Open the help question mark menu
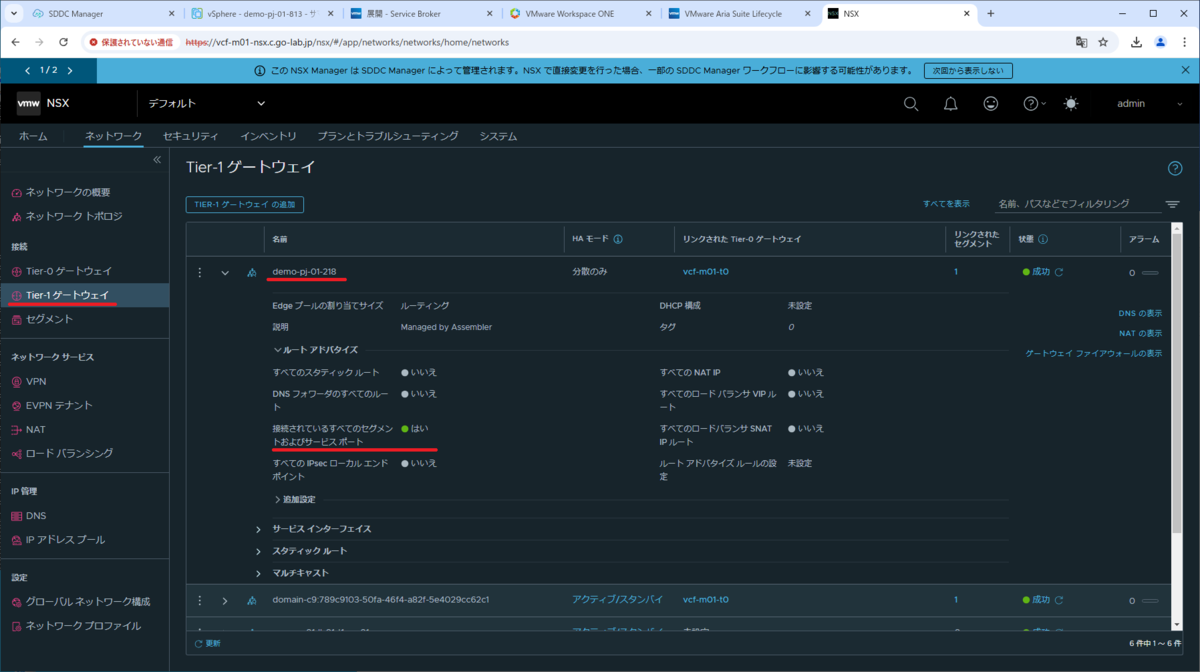The height and width of the screenshot is (672, 1200). (x=1034, y=103)
